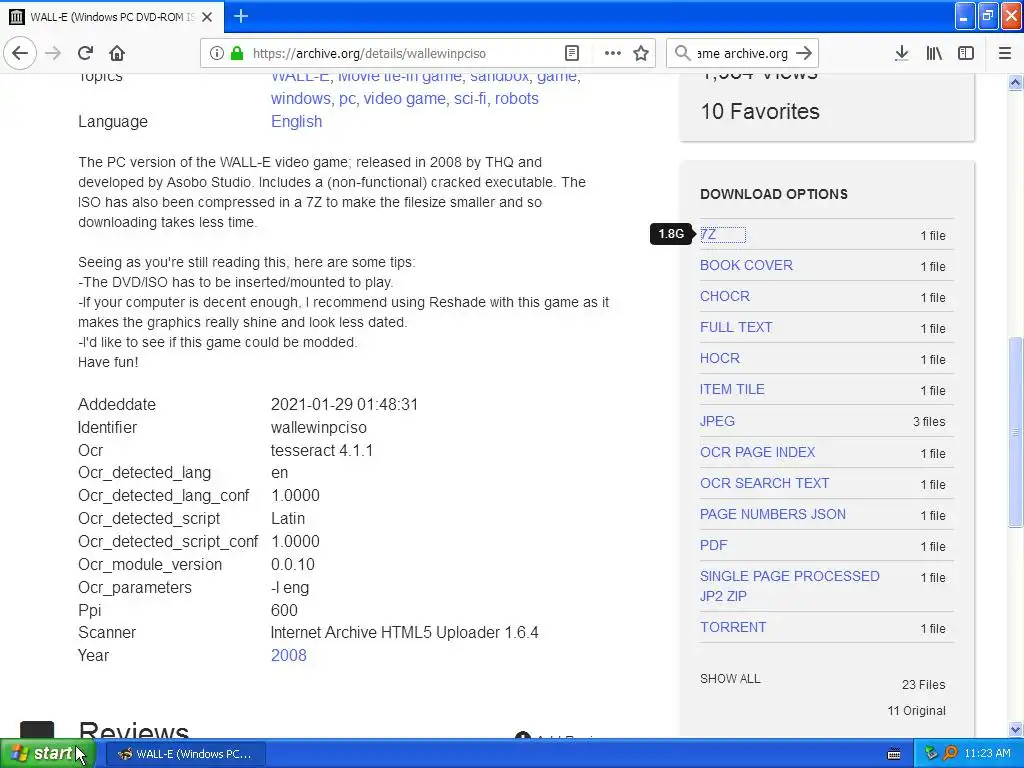Open a new browser tab
Viewport: 1024px width, 768px height.
pyautogui.click(x=241, y=16)
